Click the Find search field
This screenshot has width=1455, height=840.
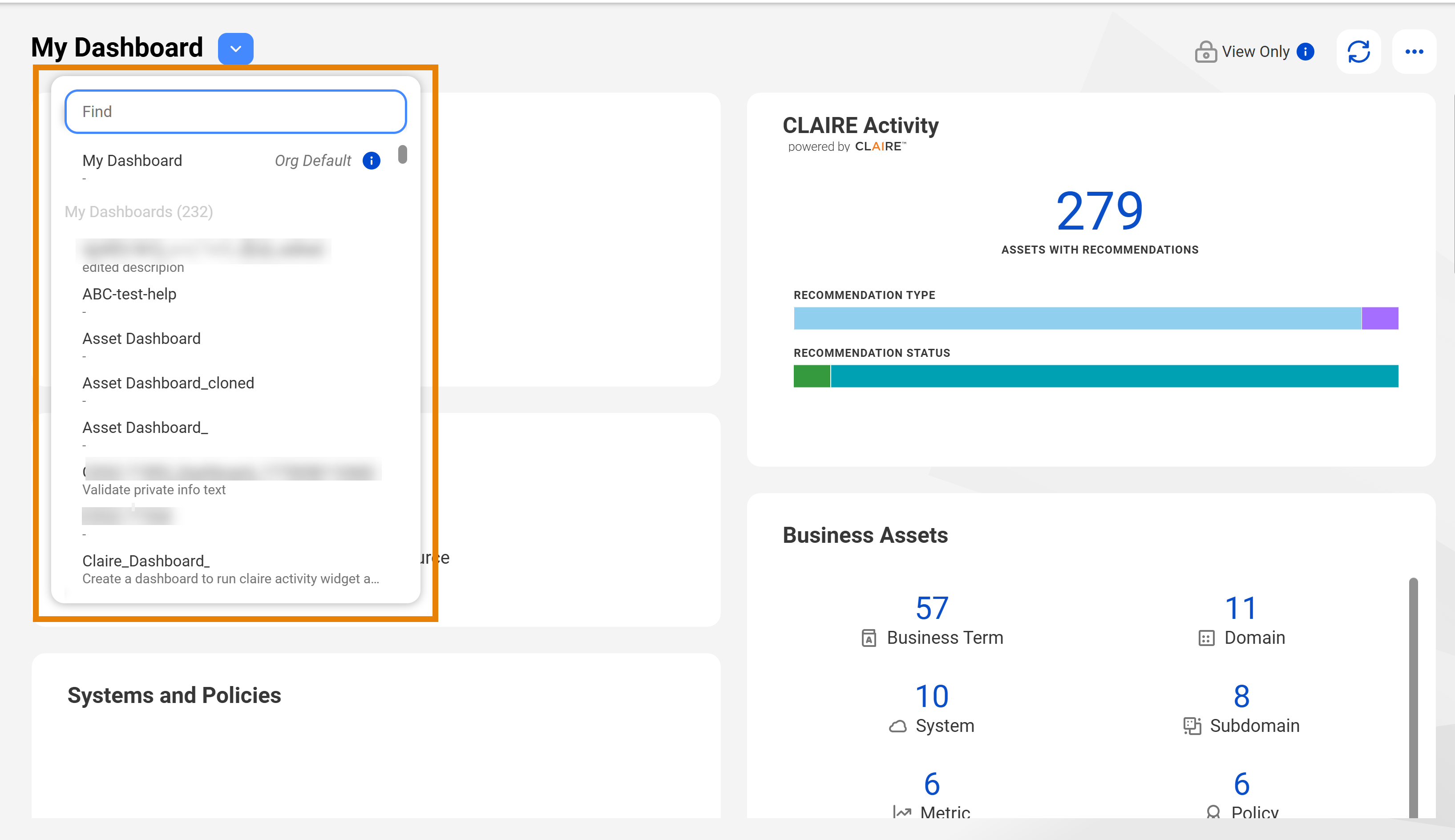point(235,111)
